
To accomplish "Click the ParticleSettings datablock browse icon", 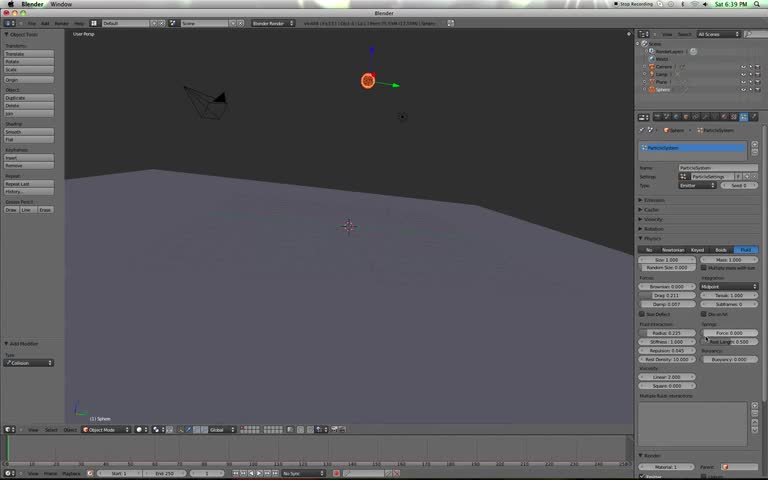I will point(683,176).
